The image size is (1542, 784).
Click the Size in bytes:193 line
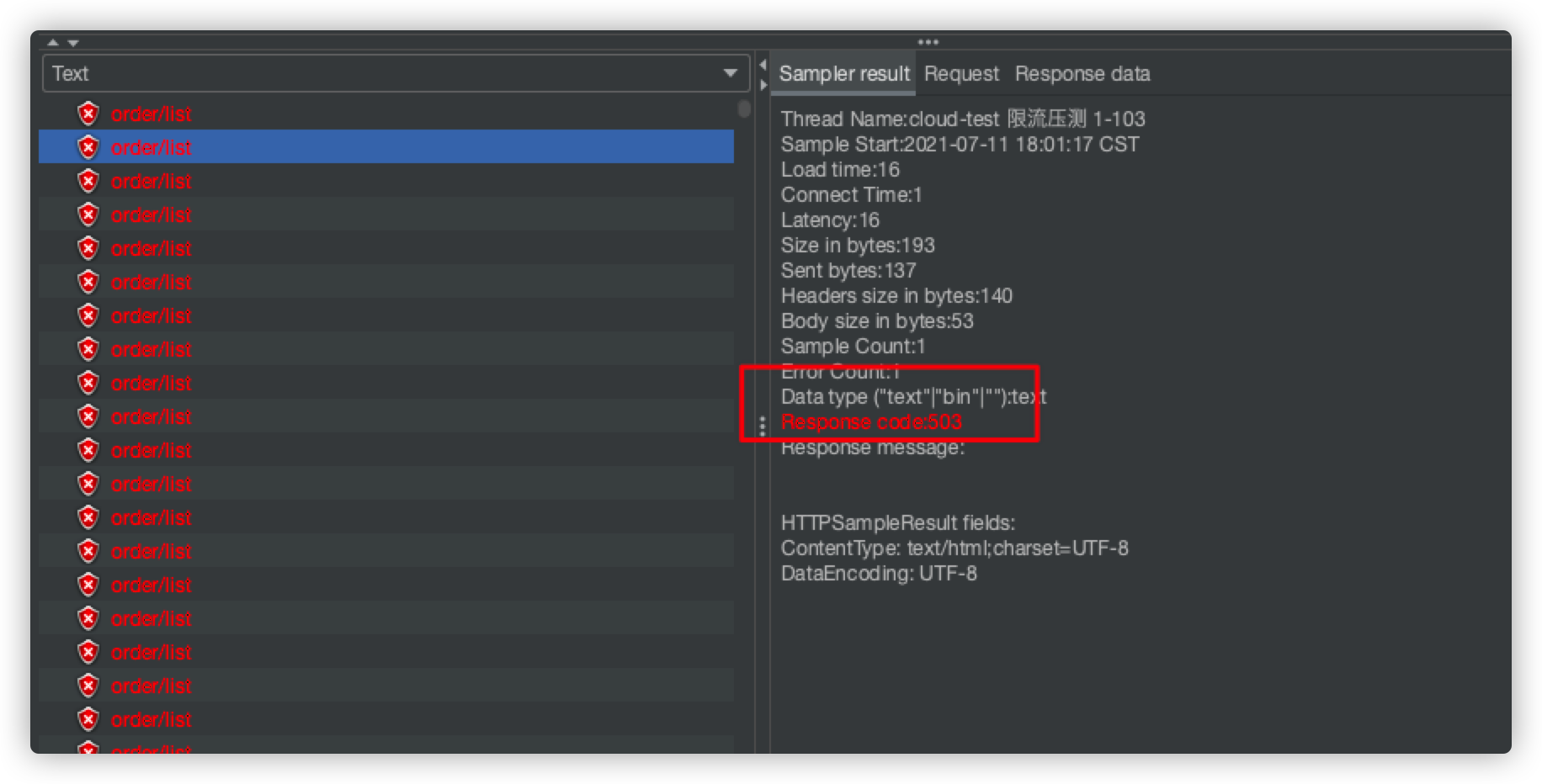tap(858, 245)
